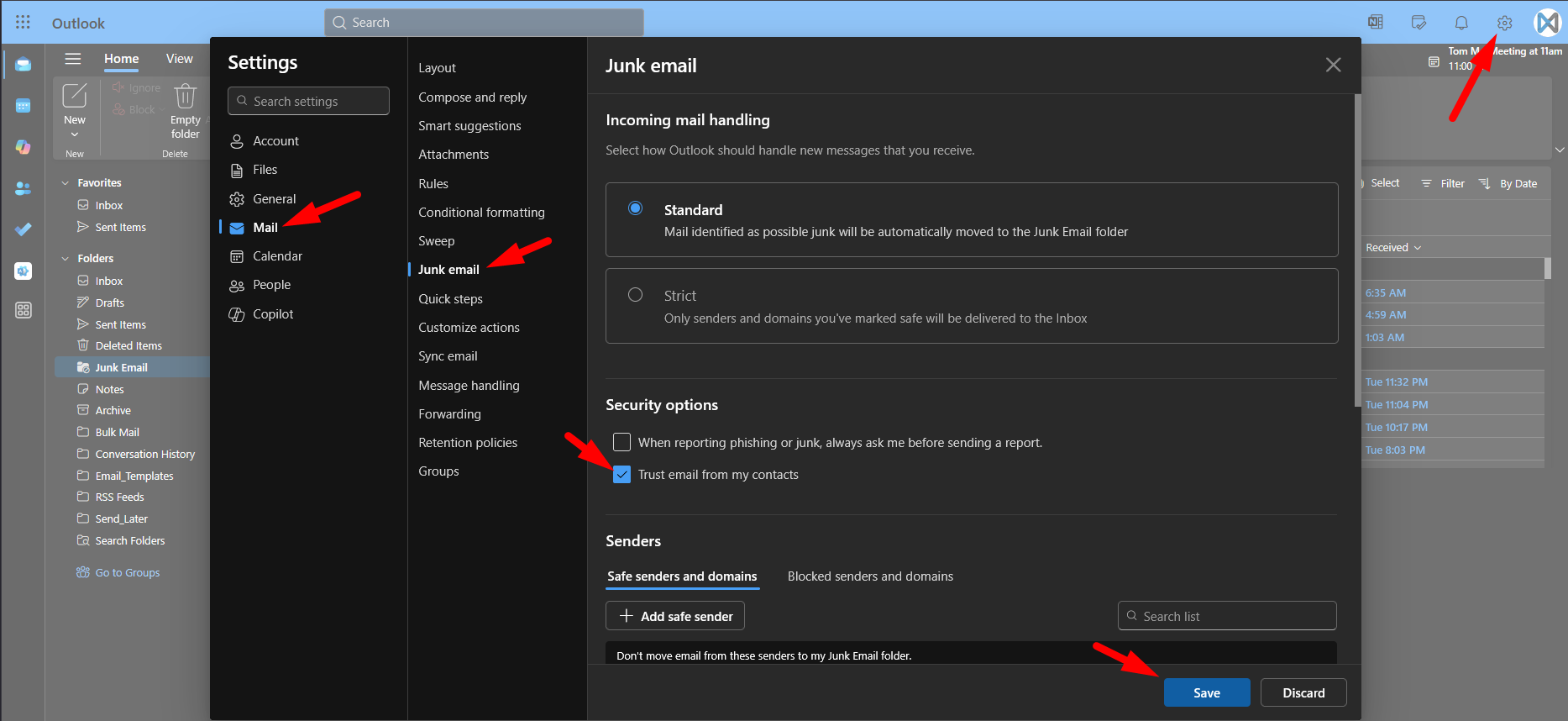Open RSS Feeds folder

119,497
